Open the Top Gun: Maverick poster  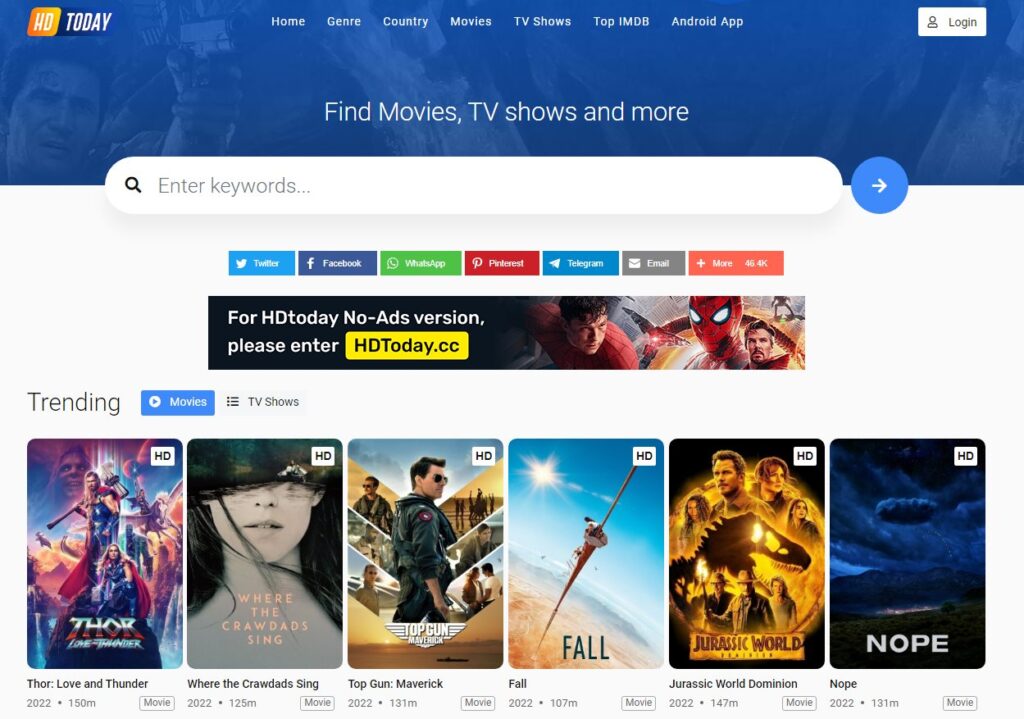425,553
